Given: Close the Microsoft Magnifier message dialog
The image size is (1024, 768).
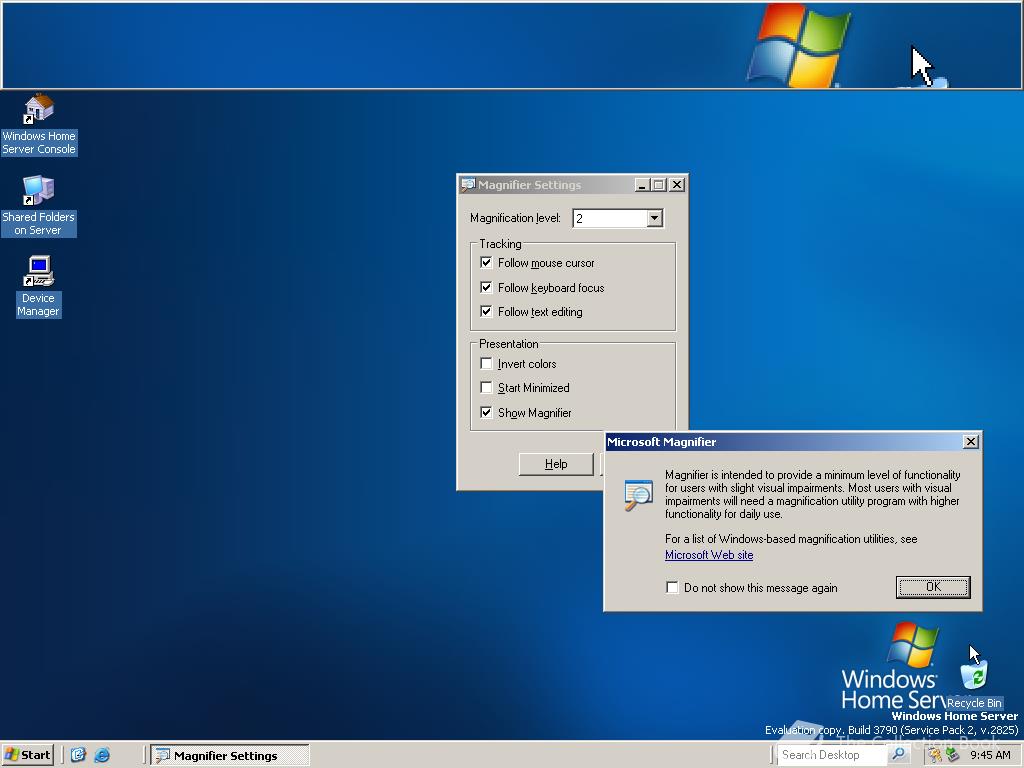Looking at the screenshot, I should point(970,442).
